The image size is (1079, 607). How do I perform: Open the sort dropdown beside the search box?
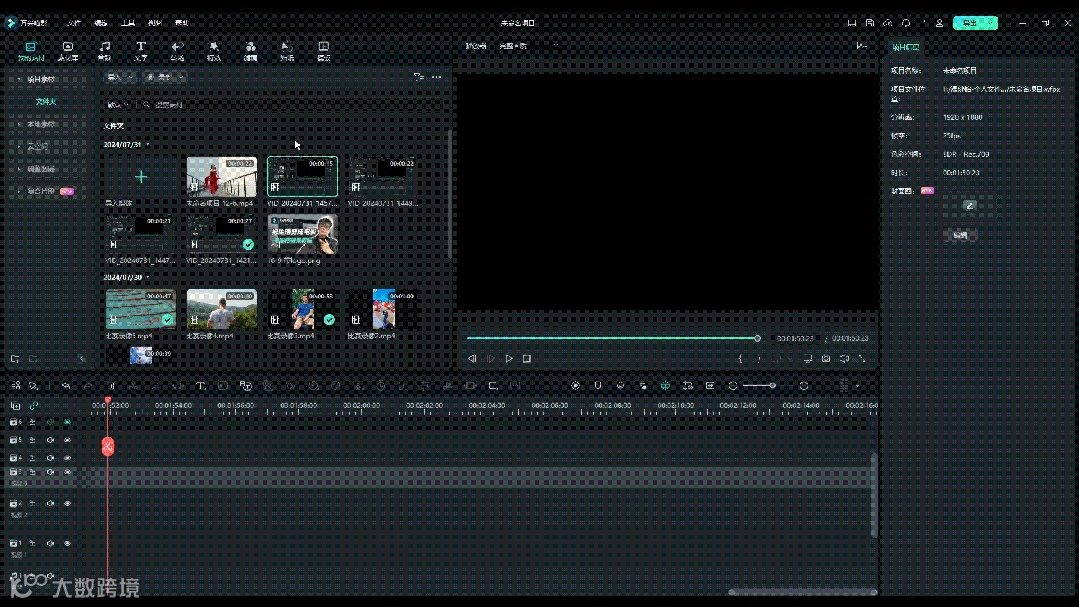pyautogui.click(x=118, y=105)
